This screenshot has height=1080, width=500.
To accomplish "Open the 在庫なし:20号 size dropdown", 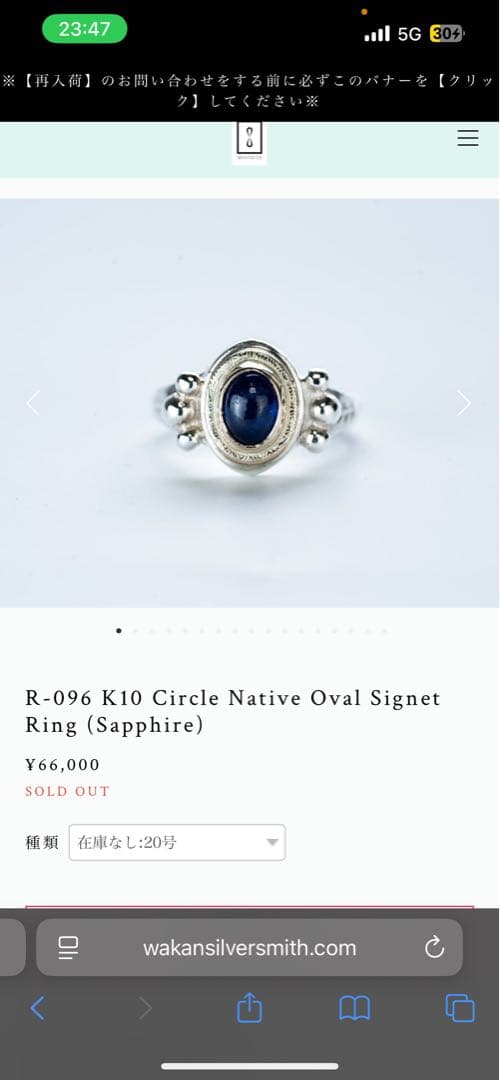I will click(177, 842).
